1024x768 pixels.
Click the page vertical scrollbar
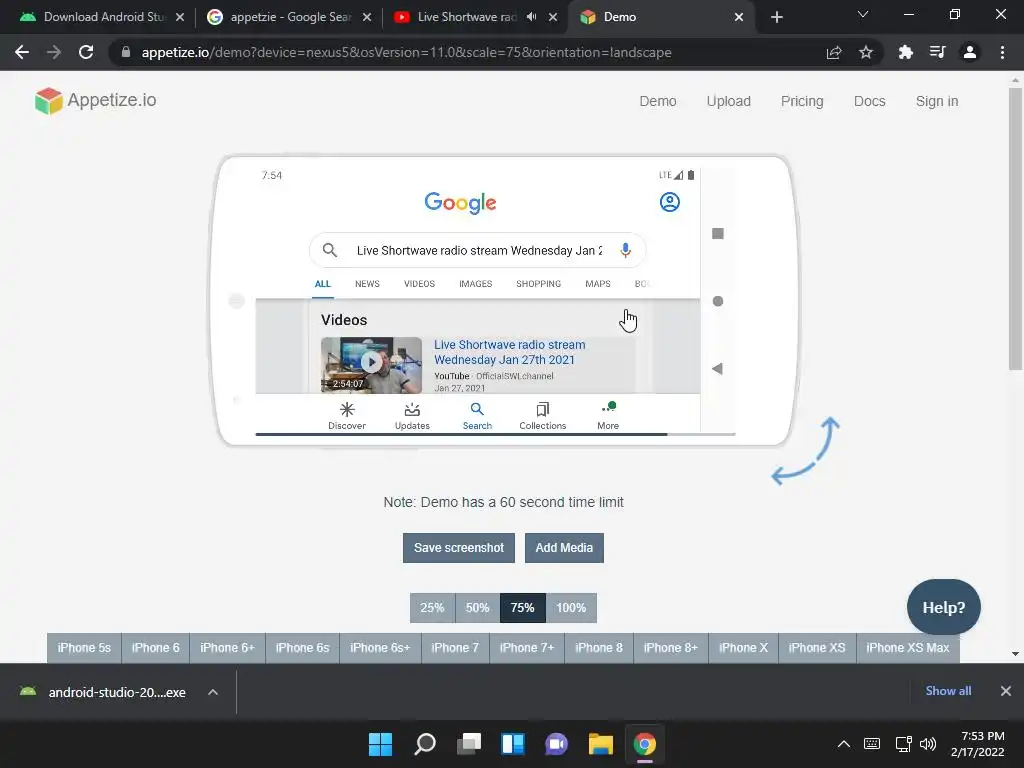click(x=1015, y=229)
